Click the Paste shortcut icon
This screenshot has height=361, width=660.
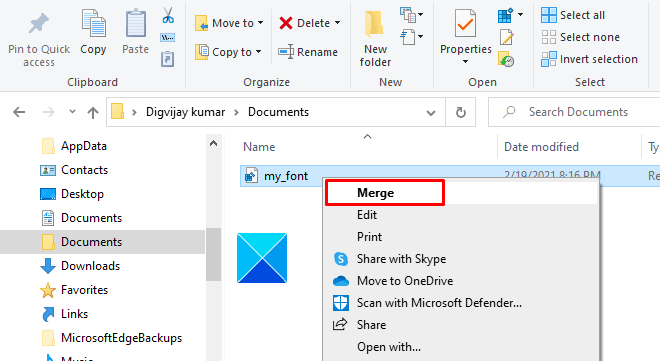tap(168, 59)
